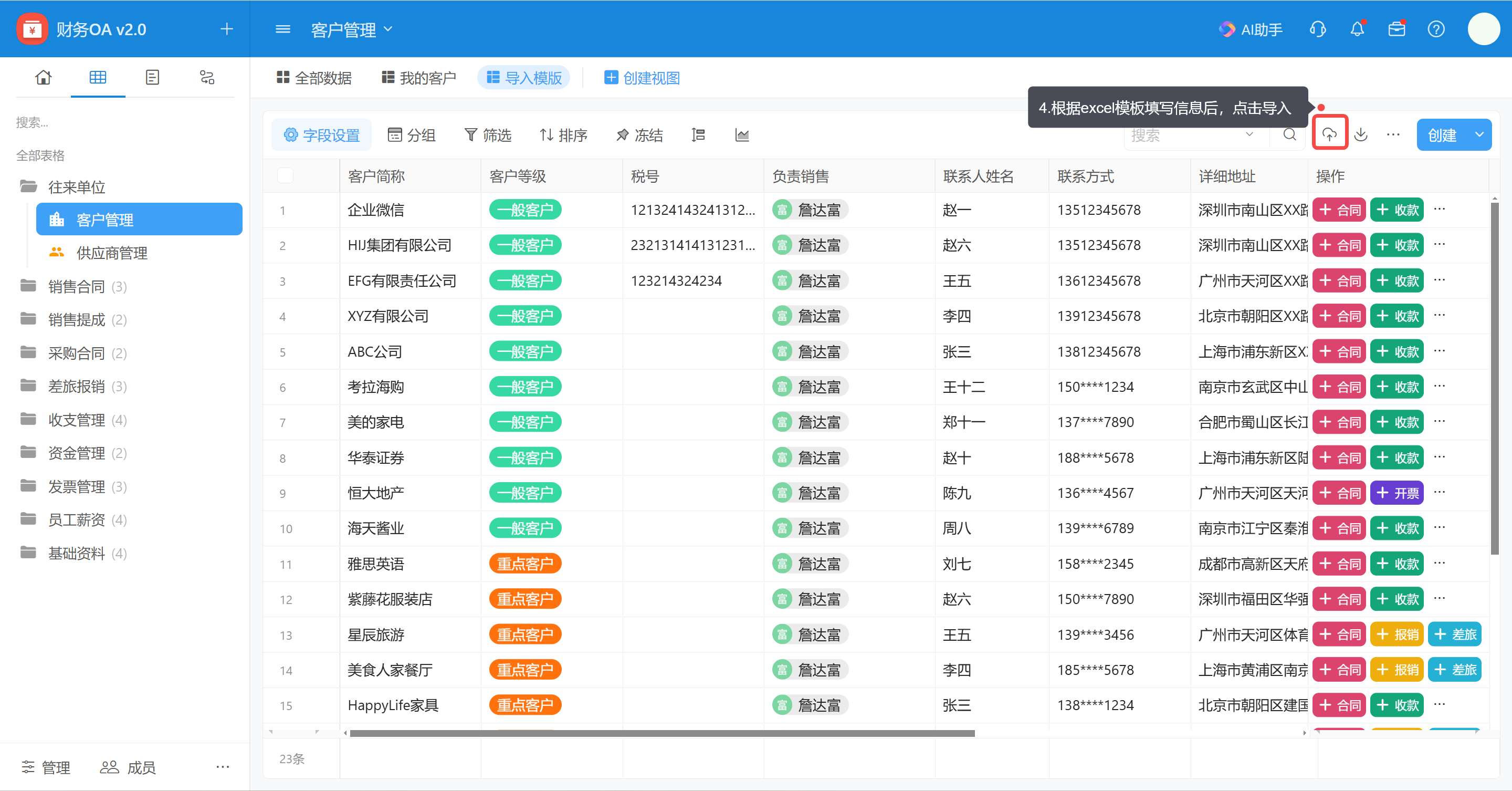The image size is (1512, 791).
Task: Focus the sidebar 搜索 field
Action: [x=125, y=122]
